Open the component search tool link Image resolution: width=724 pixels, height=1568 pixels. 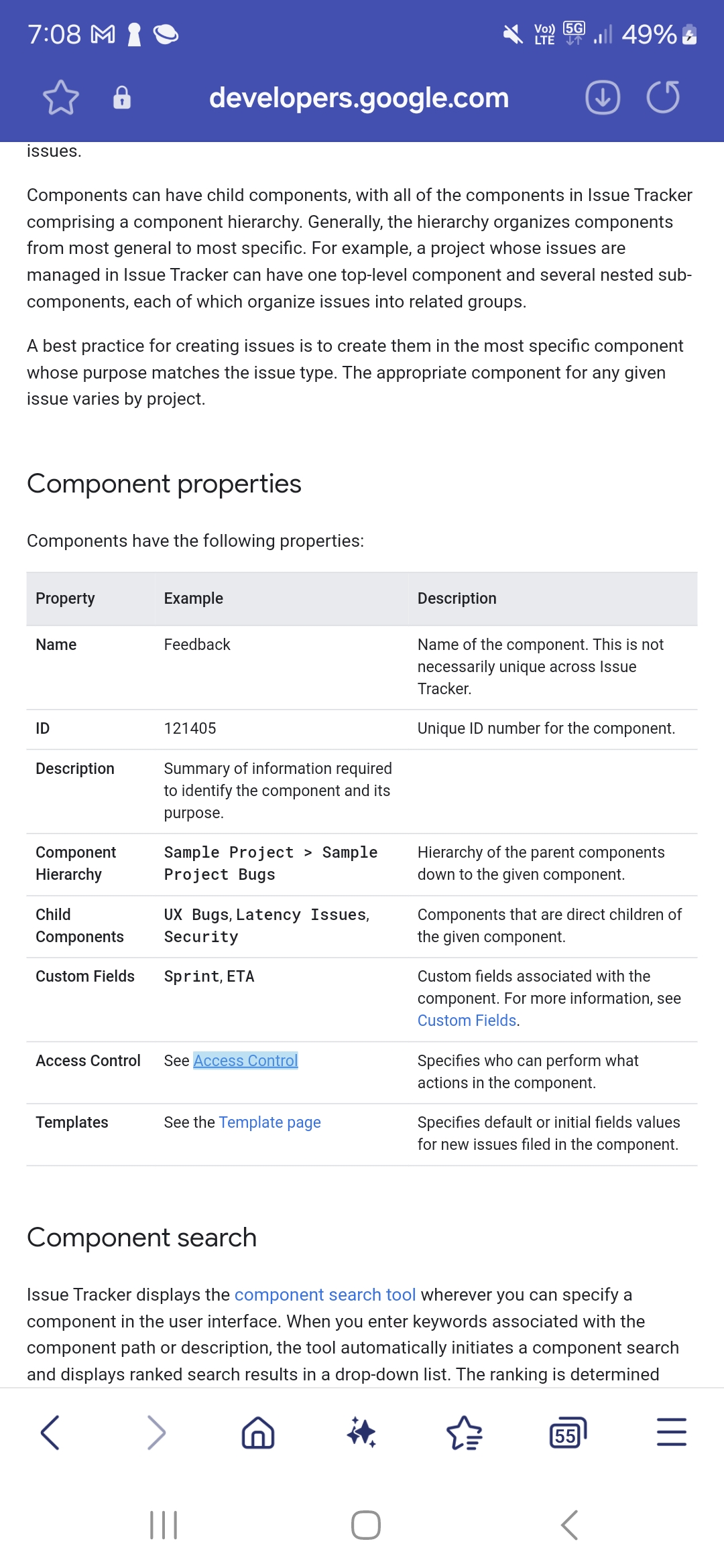pyautogui.click(x=325, y=1295)
